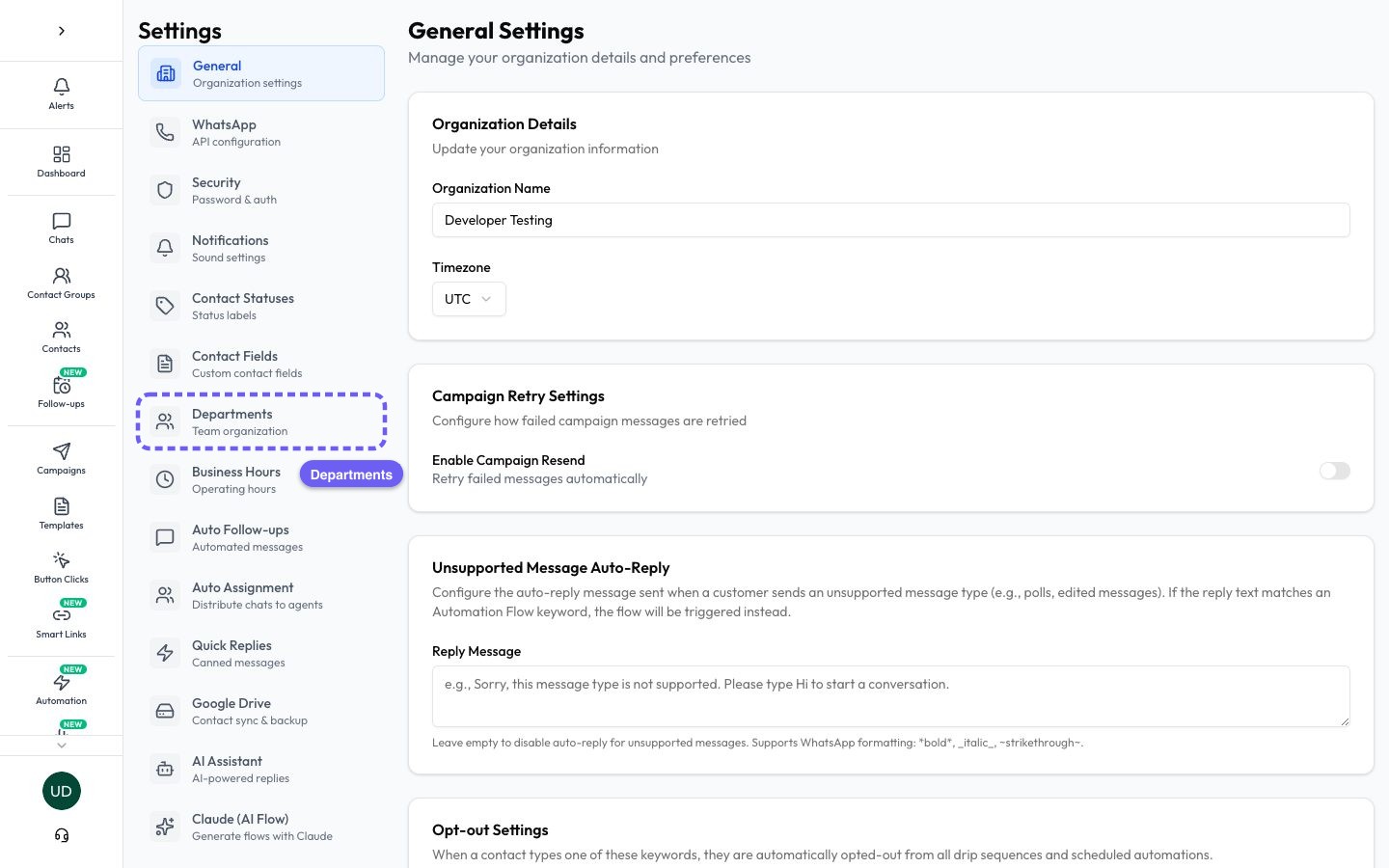Open Smart Links chain icon
Viewport: 1389px width, 868px height.
61,615
